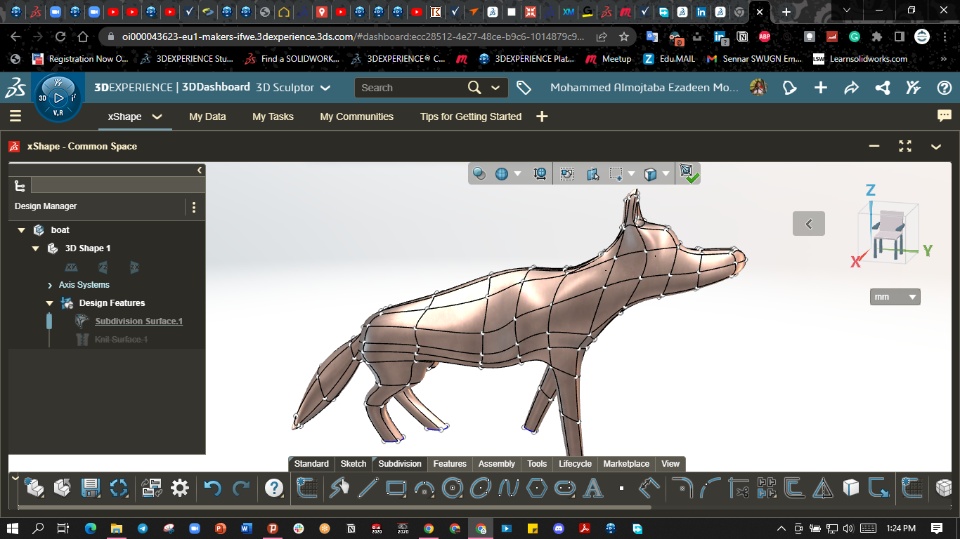Switch to the Assembly action bar tab
The height and width of the screenshot is (539, 960).
(497, 464)
